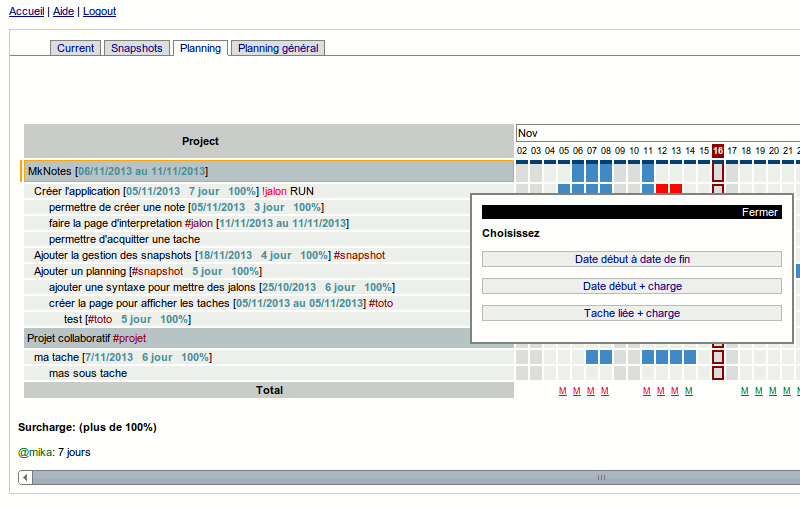Image resolution: width=800 pixels, height=506 pixels.
Task: Click day 12 in the Nov header
Action: [662, 150]
